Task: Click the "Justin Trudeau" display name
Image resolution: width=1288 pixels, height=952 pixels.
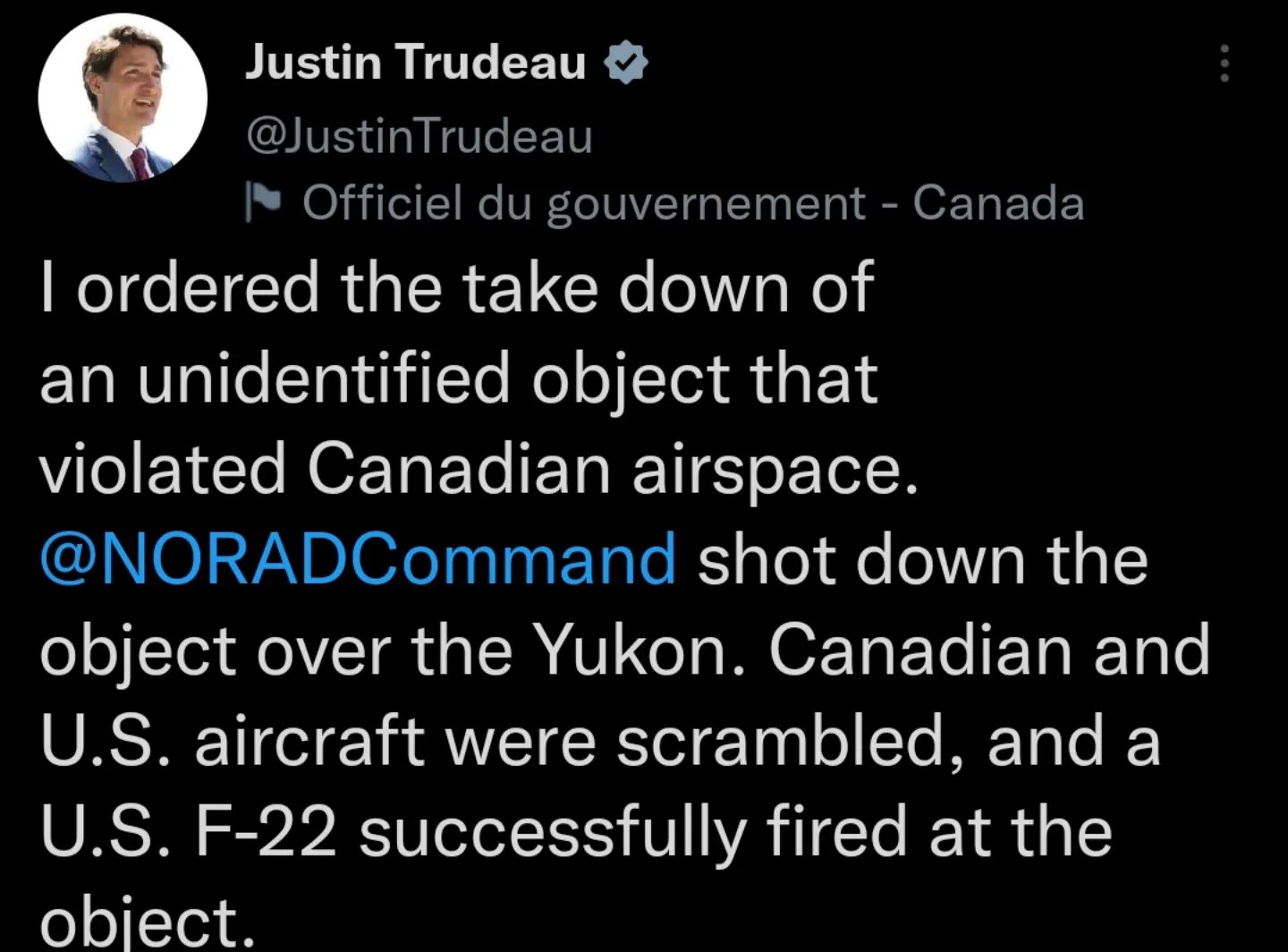Action: click(416, 63)
